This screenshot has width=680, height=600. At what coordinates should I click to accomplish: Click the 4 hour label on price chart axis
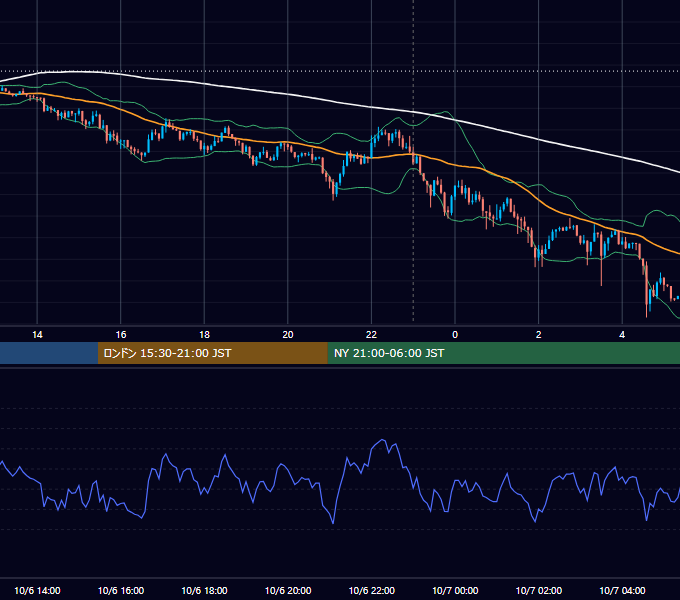pyautogui.click(x=622, y=335)
